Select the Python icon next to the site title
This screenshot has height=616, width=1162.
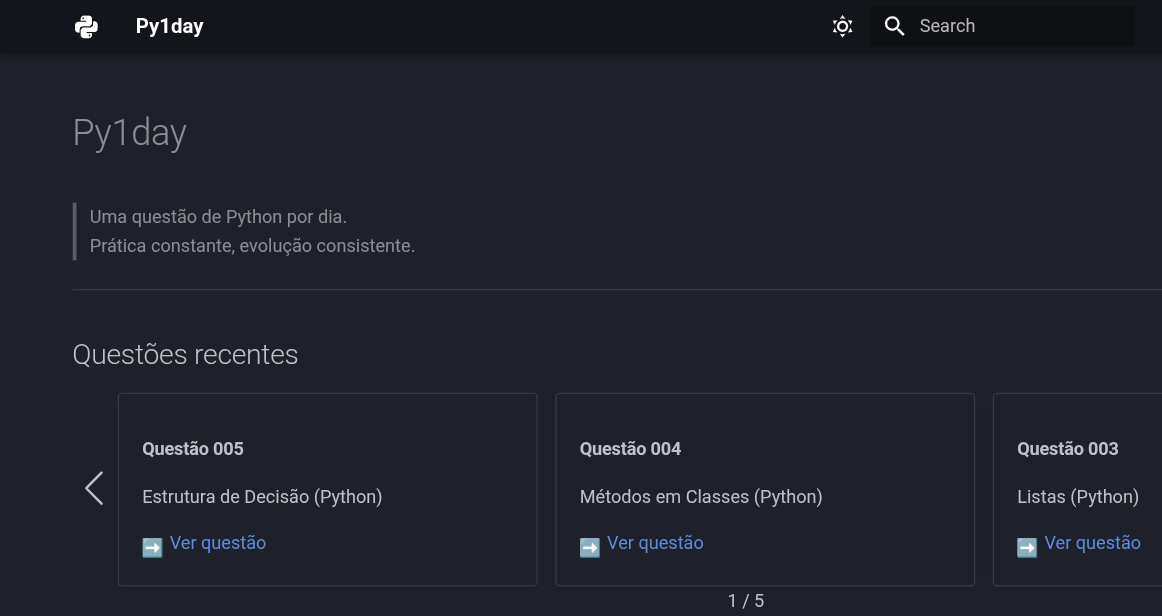pos(86,26)
